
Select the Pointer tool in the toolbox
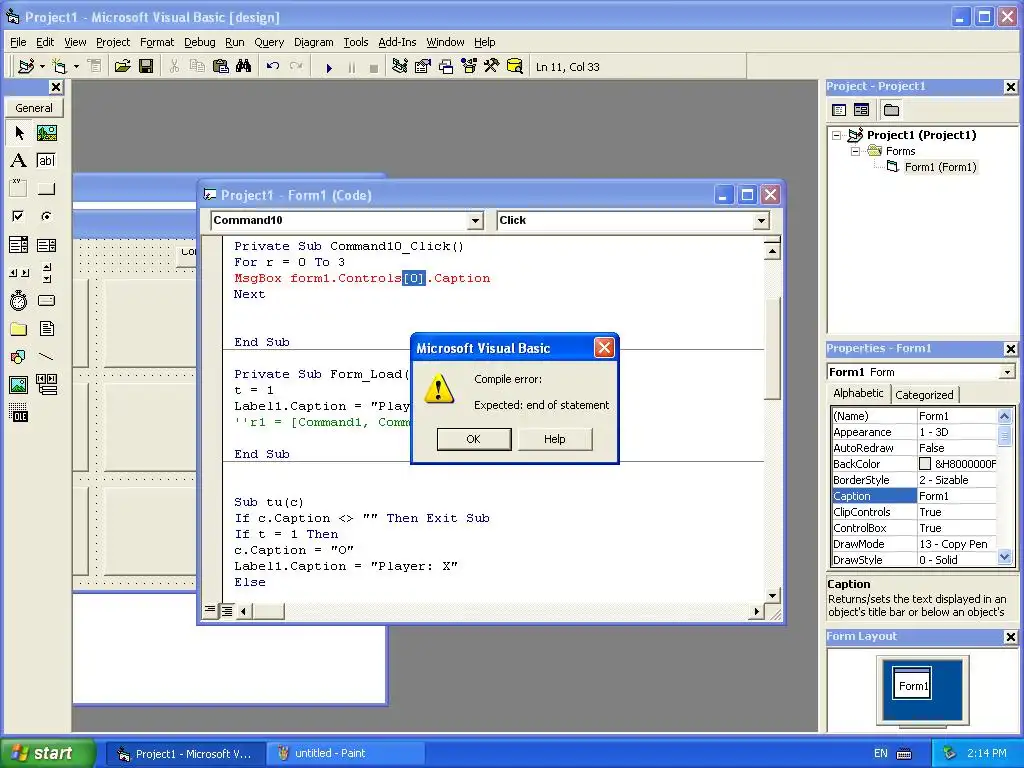point(19,133)
